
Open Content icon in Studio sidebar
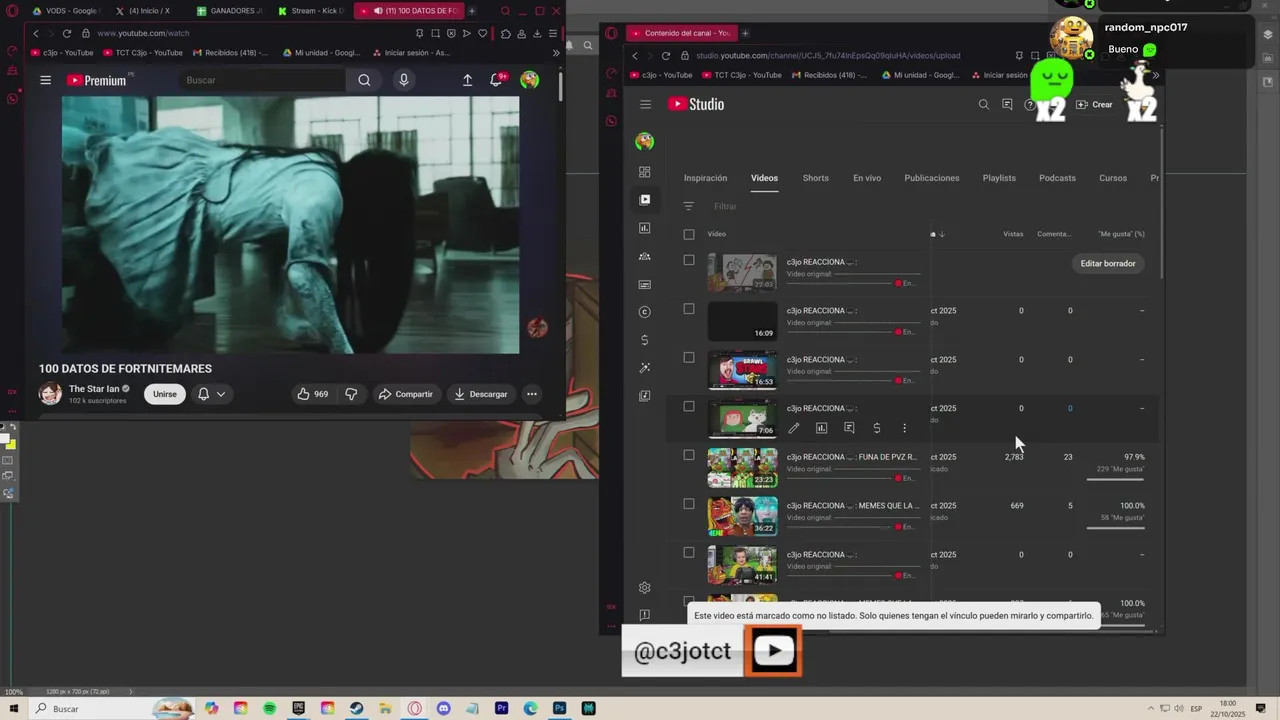point(645,200)
